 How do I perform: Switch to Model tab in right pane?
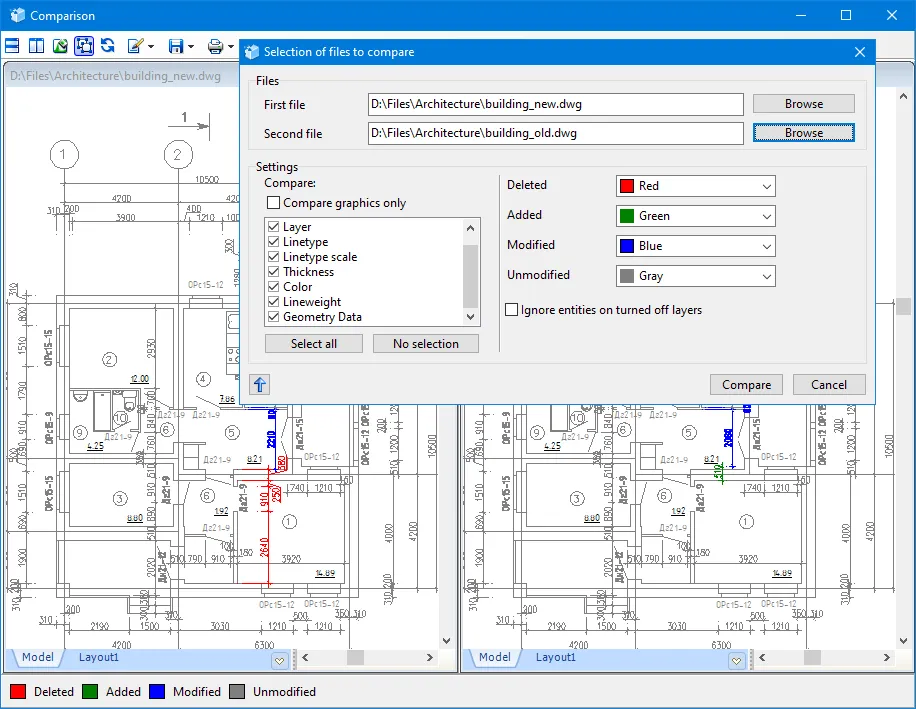coord(494,657)
